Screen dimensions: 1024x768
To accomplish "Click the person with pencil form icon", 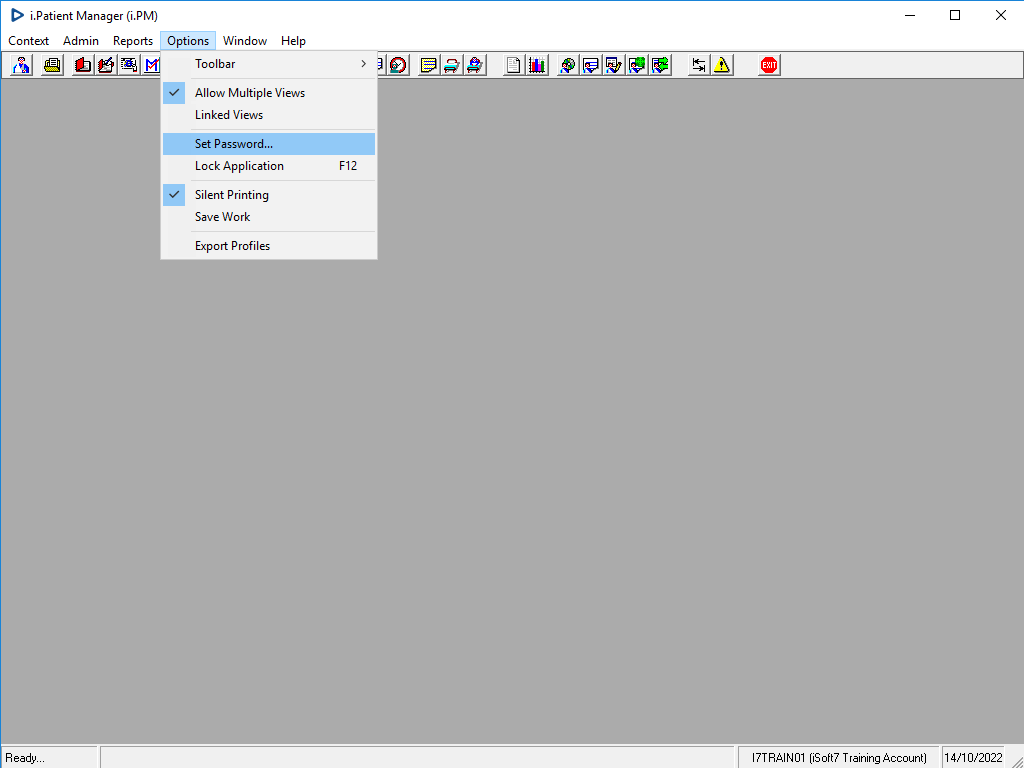I will (614, 65).
